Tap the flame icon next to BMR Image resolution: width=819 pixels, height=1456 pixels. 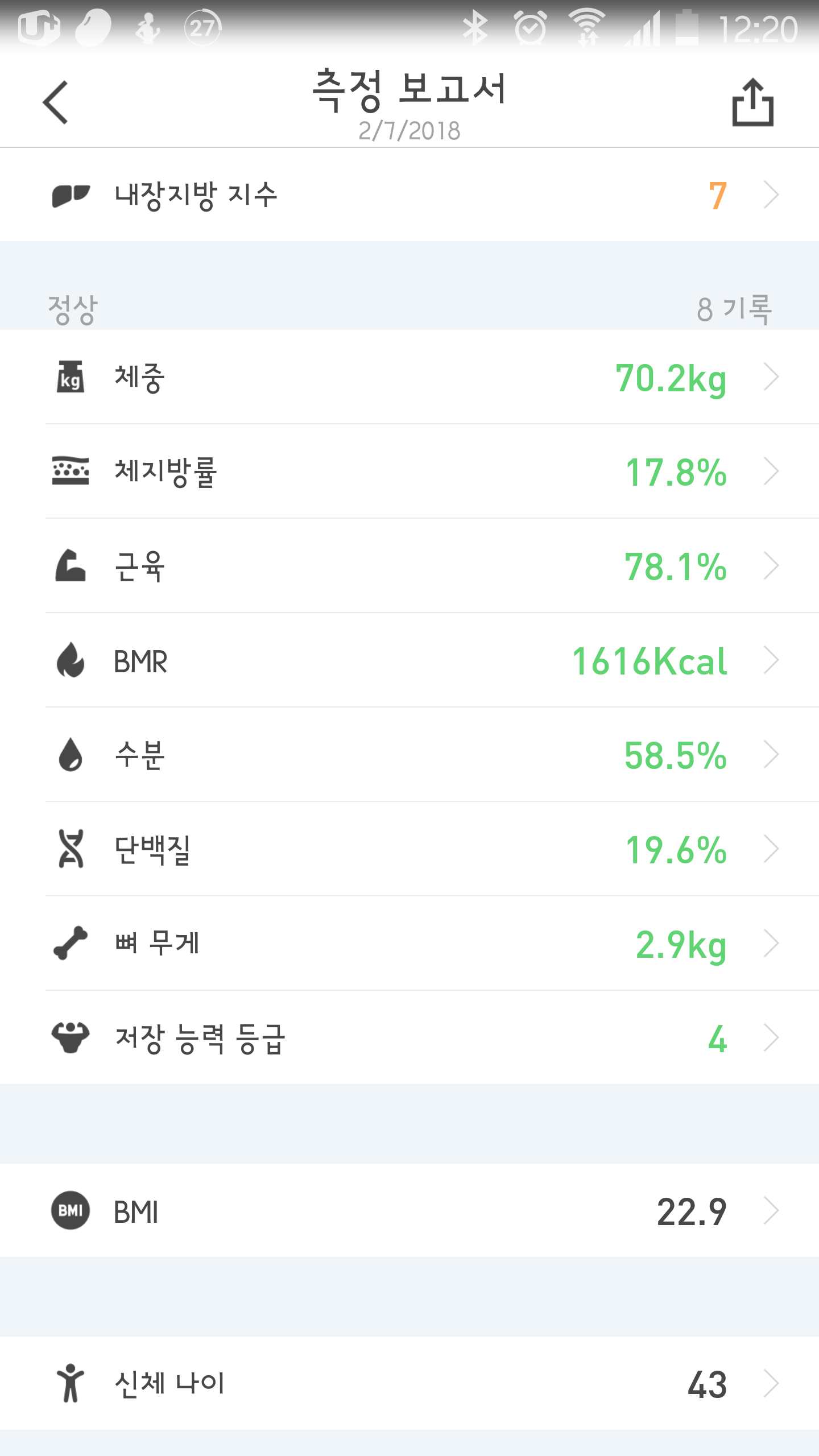(71, 660)
